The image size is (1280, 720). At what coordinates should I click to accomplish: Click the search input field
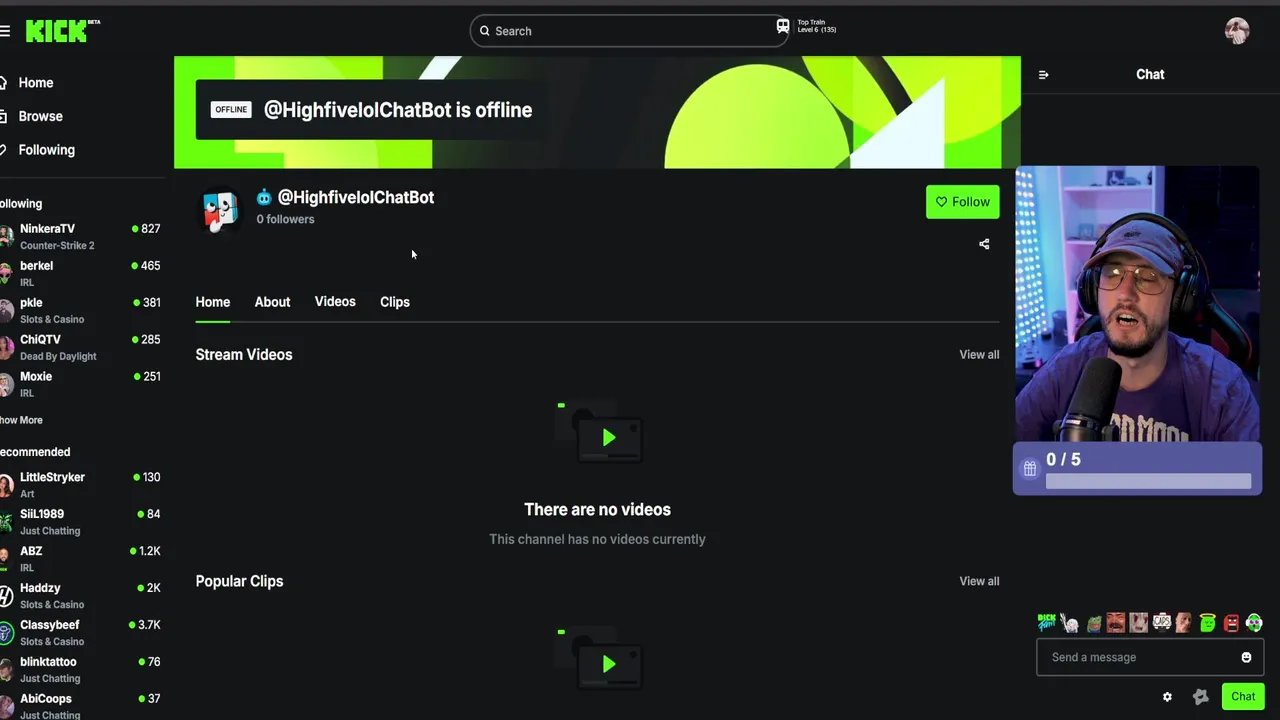(x=630, y=31)
